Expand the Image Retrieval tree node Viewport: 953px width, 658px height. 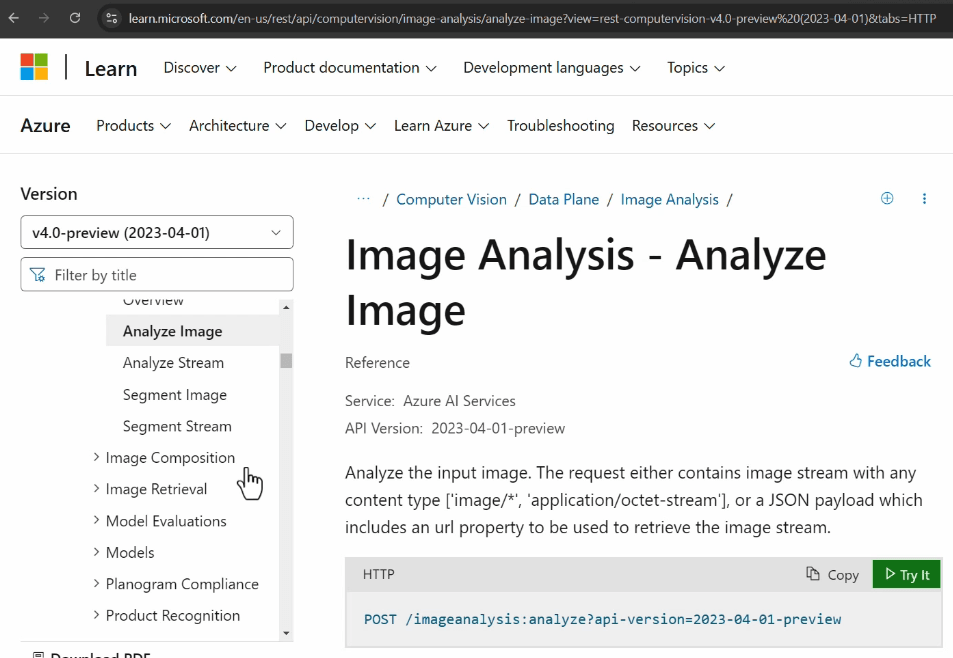(x=96, y=488)
